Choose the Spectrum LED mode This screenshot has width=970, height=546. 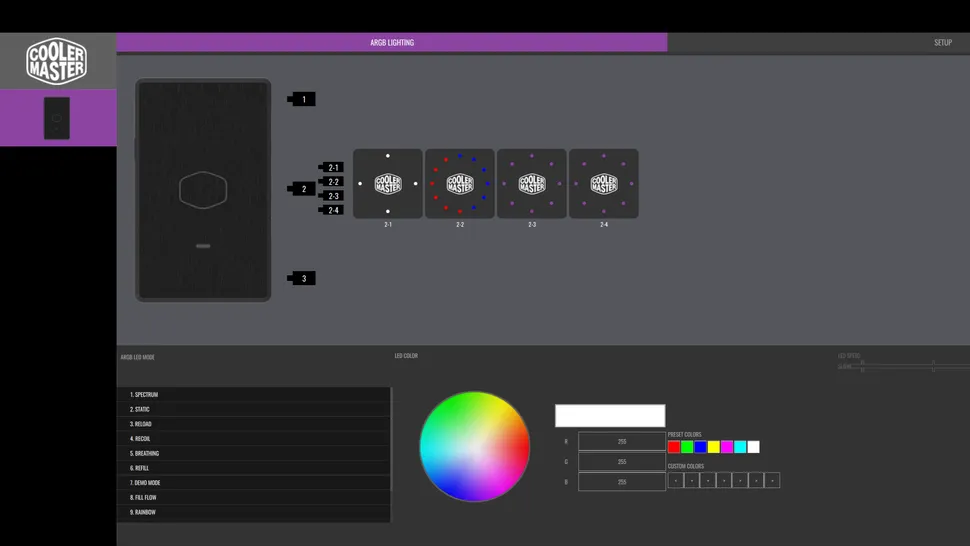[x=254, y=395]
